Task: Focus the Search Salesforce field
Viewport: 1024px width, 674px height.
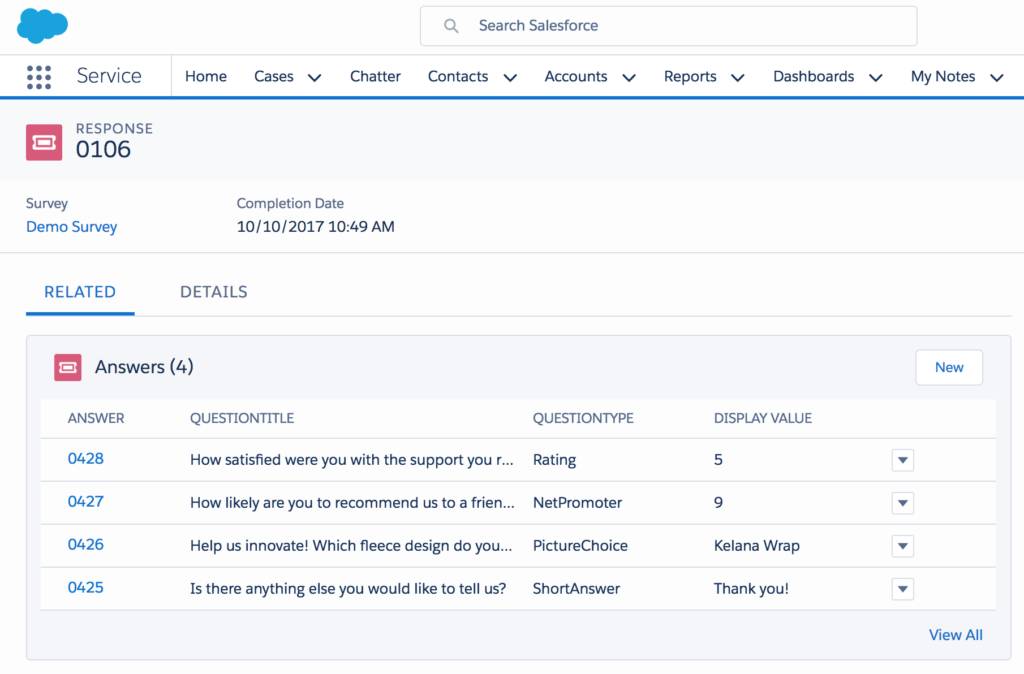Action: 668,26
